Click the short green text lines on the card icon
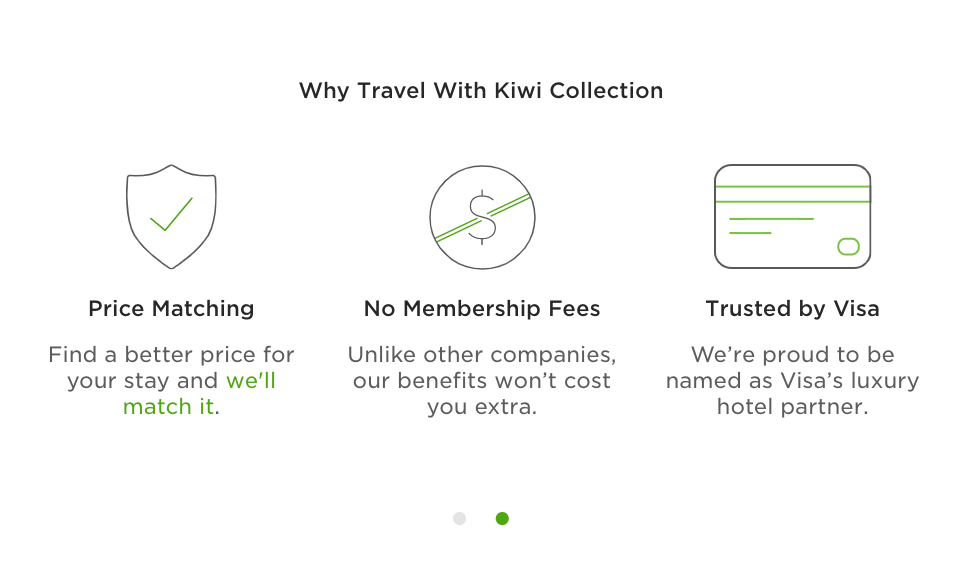Screen dimensions: 964x588 click(x=771, y=226)
